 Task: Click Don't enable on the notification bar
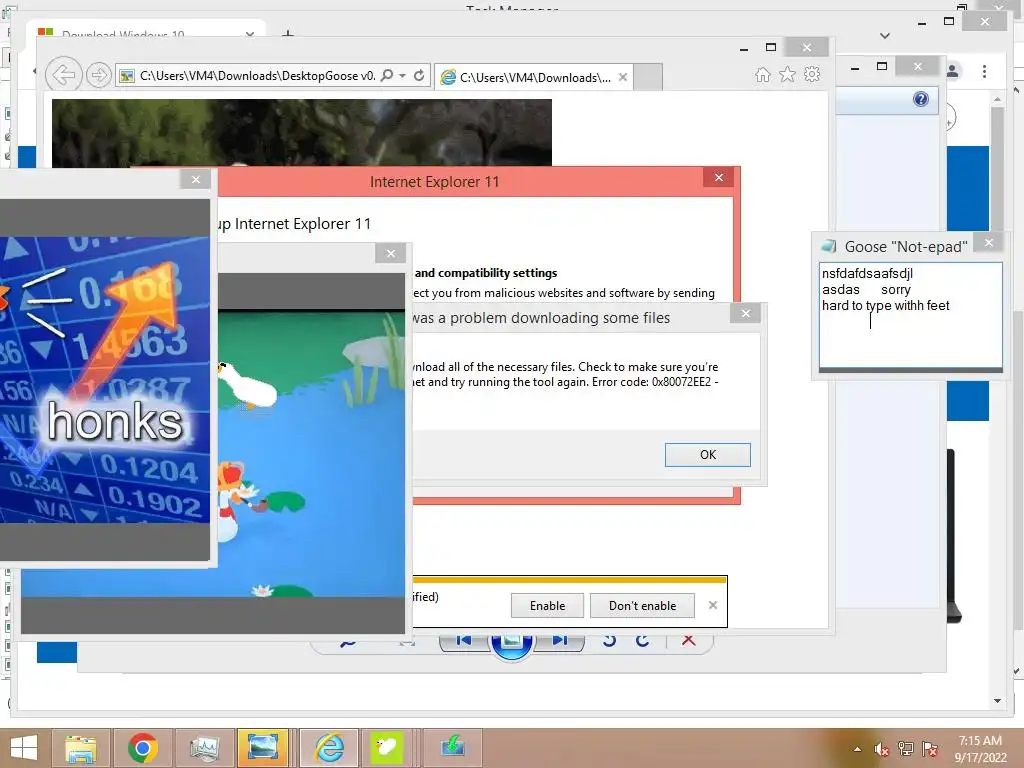point(643,605)
